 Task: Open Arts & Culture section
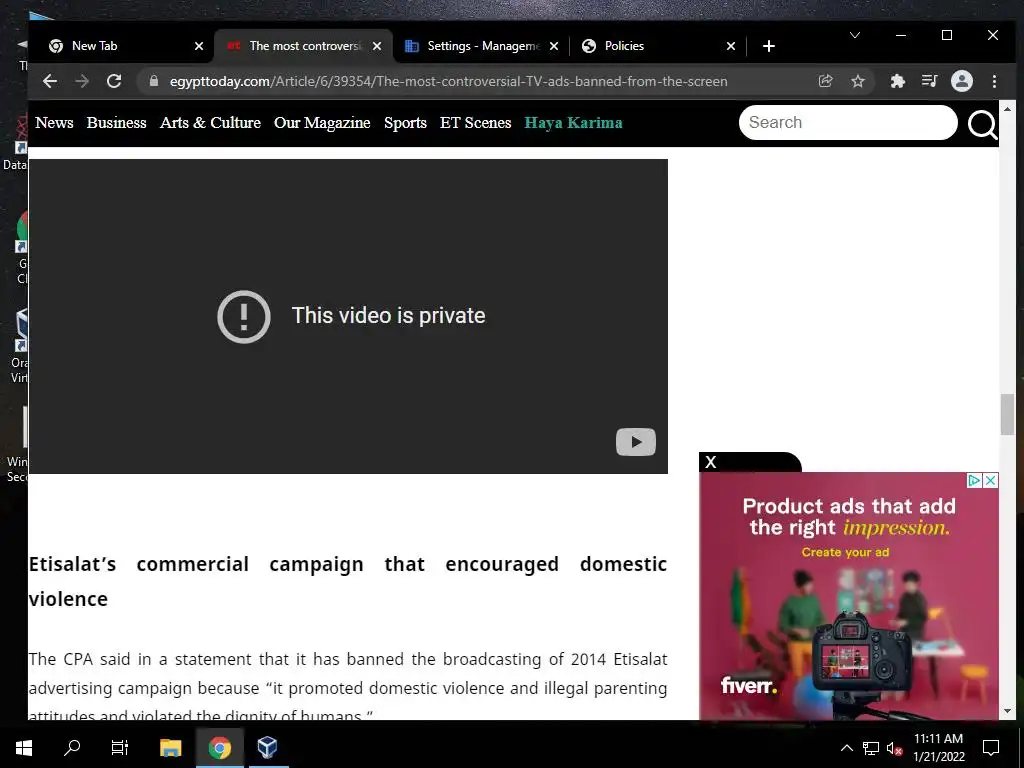coord(210,123)
